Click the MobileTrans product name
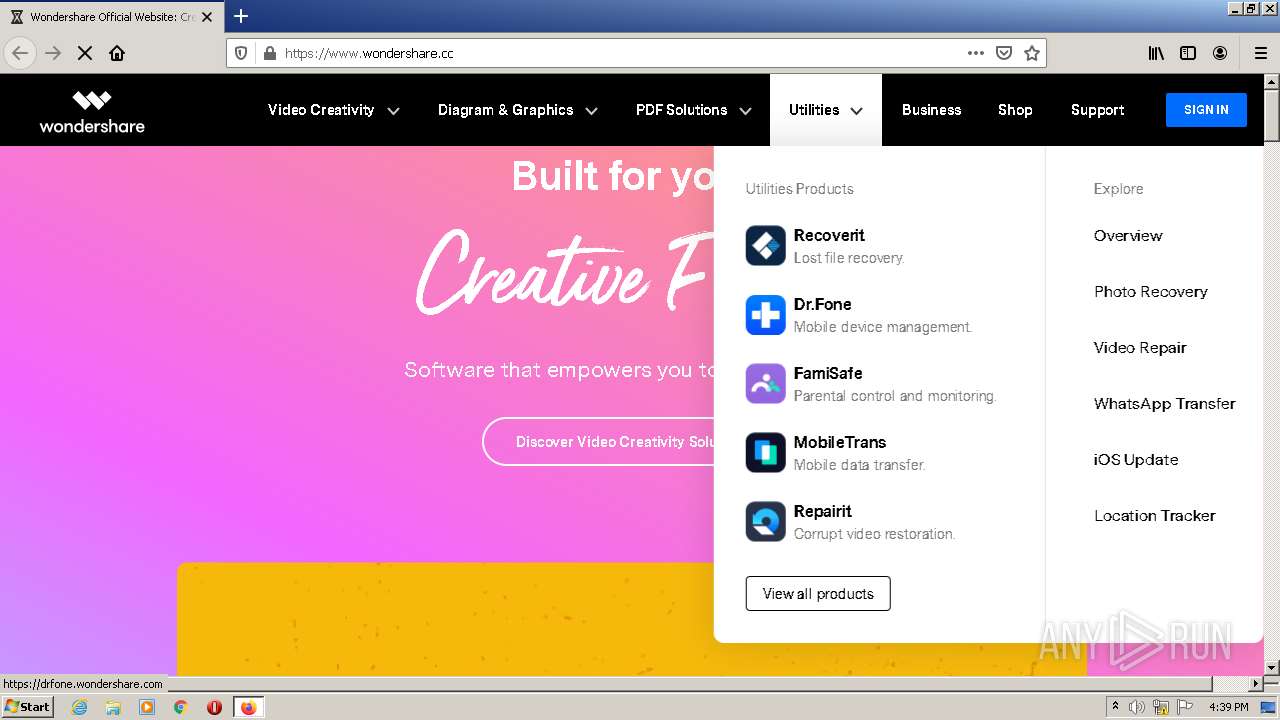The image size is (1280, 720). coord(840,442)
